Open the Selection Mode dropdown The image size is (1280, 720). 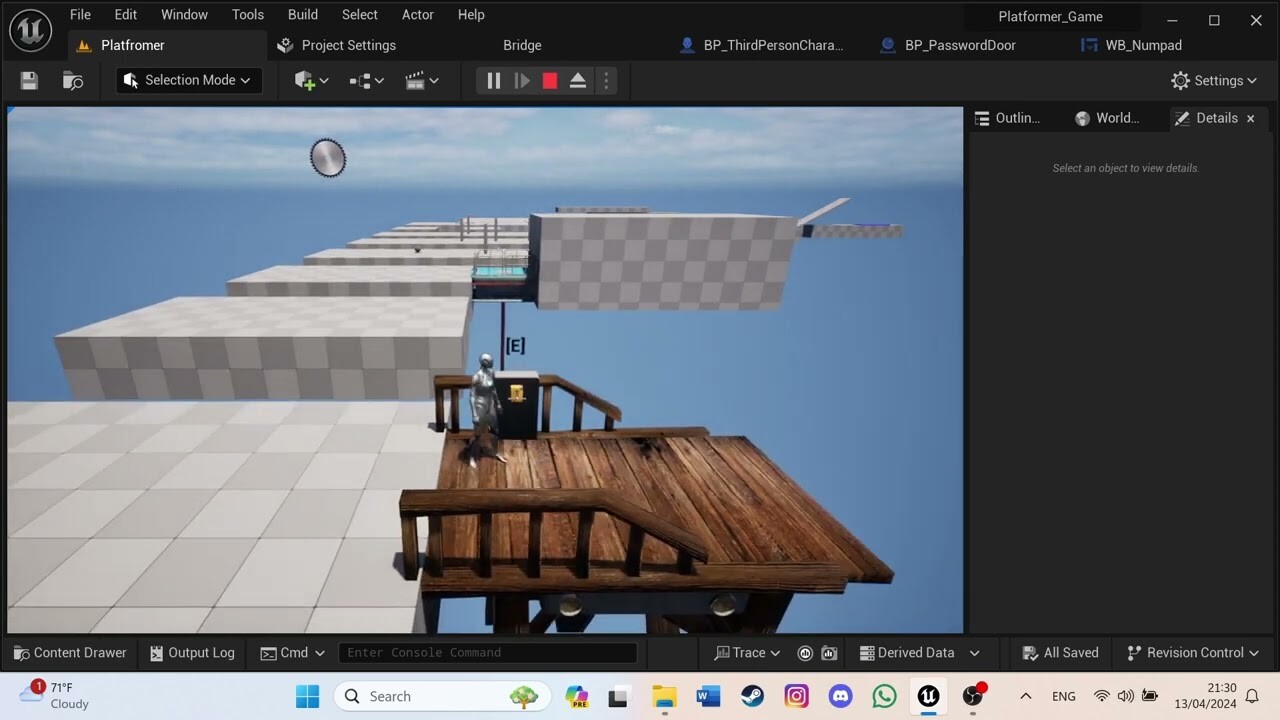(x=188, y=80)
